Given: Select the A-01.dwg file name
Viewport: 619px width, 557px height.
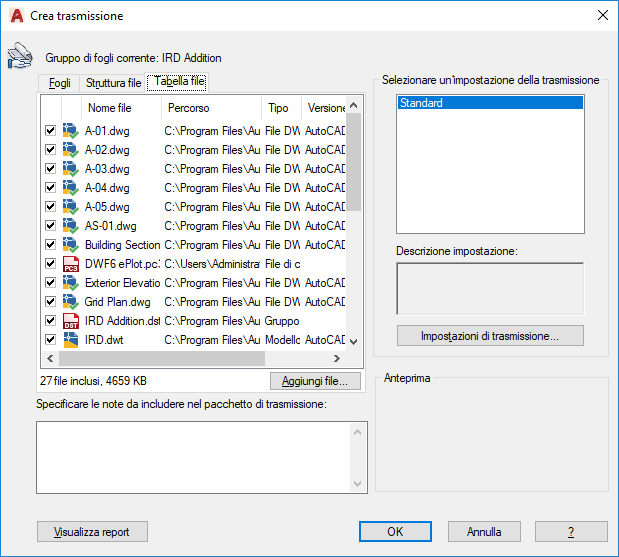Looking at the screenshot, I should coord(107,131).
